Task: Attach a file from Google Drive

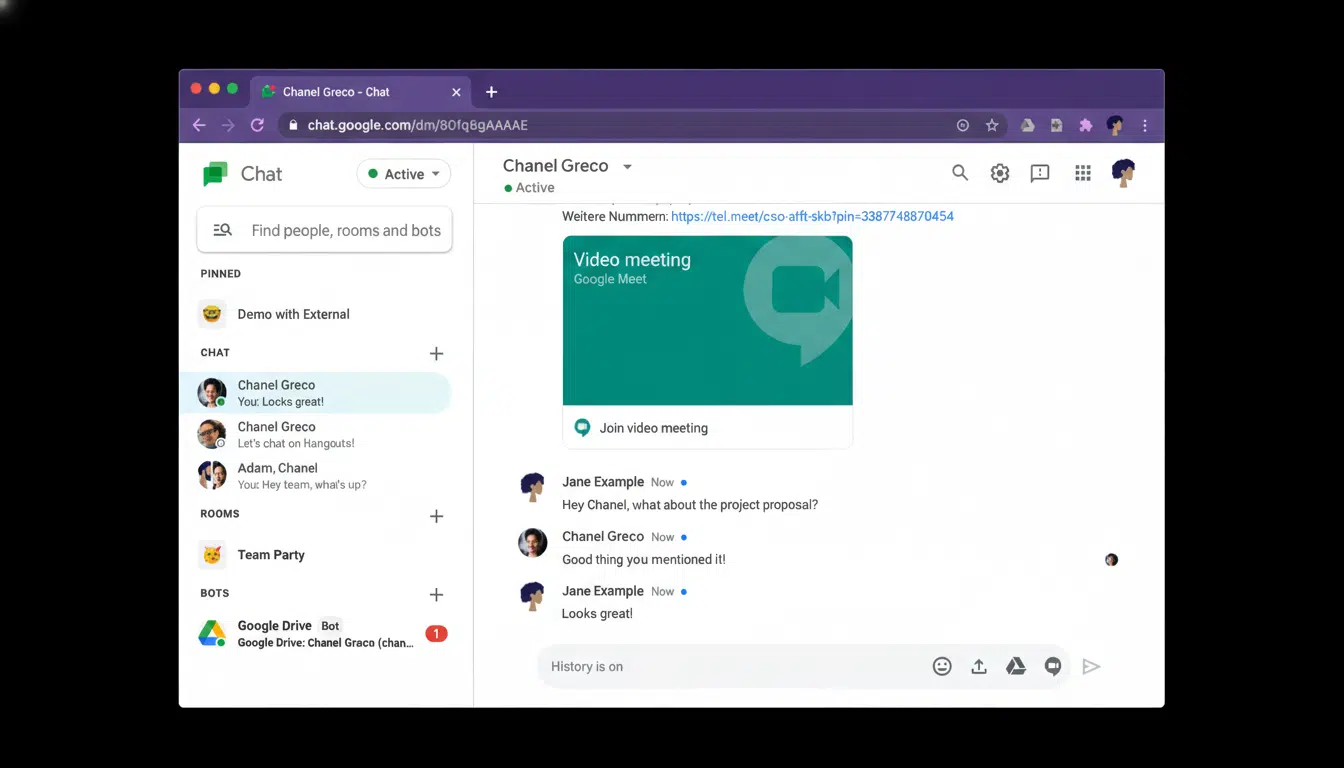Action: (x=1015, y=666)
